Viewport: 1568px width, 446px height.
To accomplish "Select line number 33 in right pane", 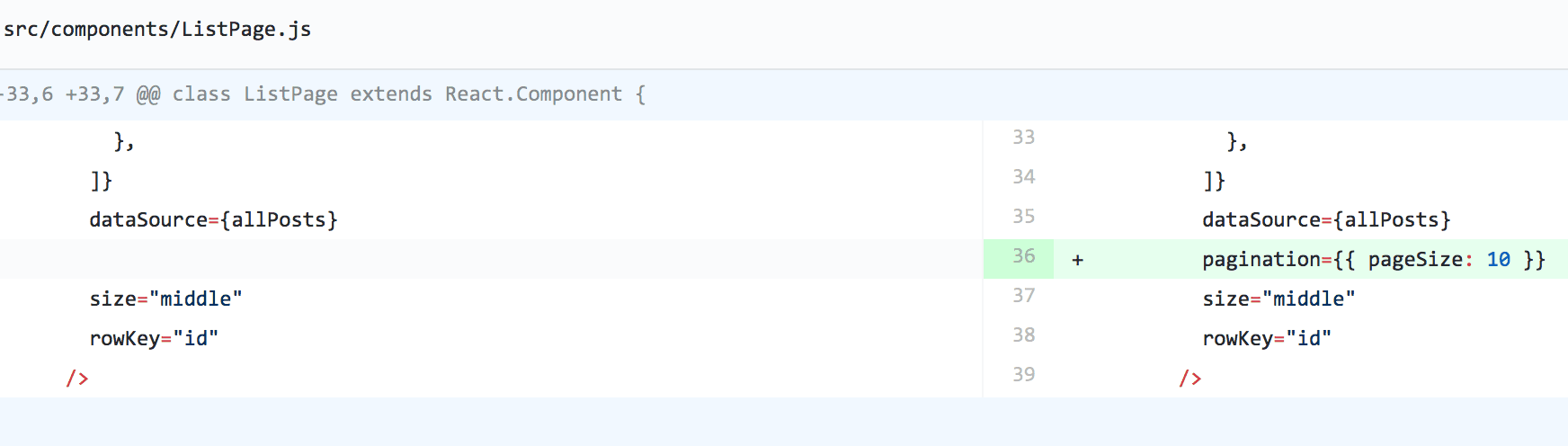I will (1023, 138).
